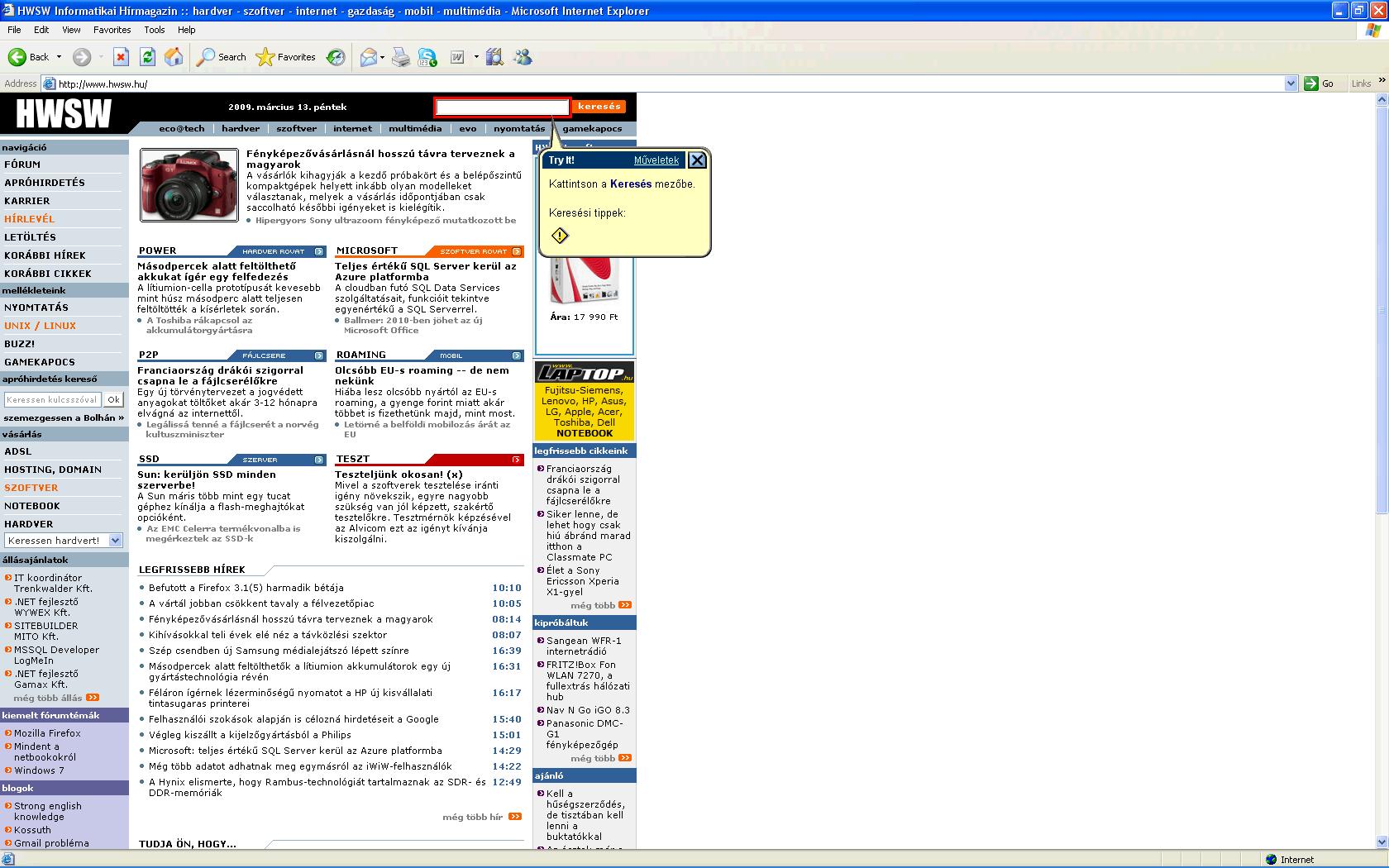Open 'szemezgessen a Bolhán' link

click(x=64, y=417)
